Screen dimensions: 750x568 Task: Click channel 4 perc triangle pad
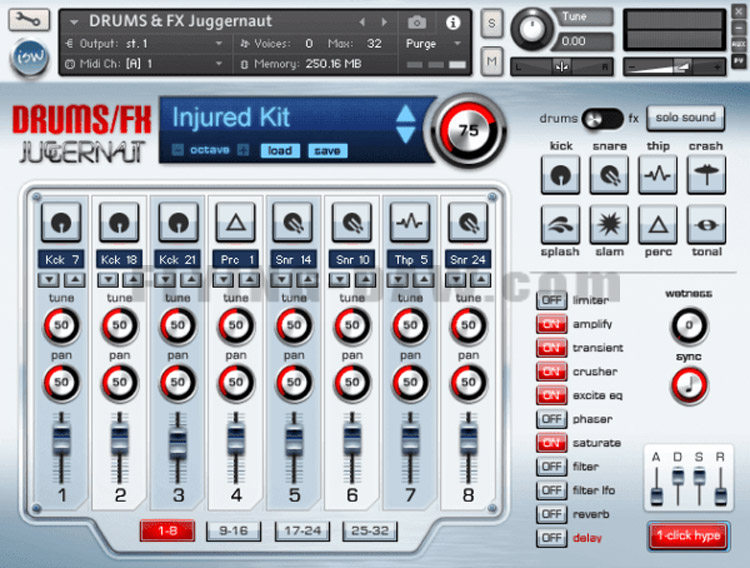coord(236,222)
